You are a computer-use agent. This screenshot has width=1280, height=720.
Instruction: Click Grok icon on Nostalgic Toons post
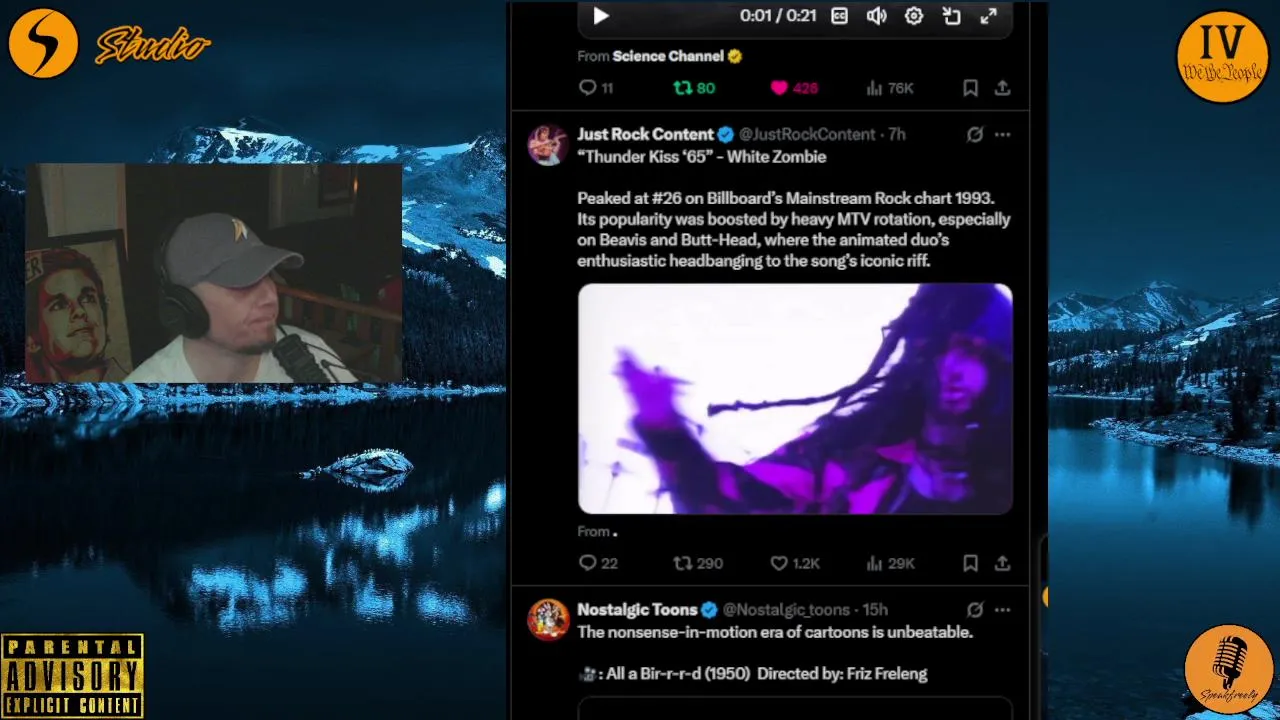(974, 610)
